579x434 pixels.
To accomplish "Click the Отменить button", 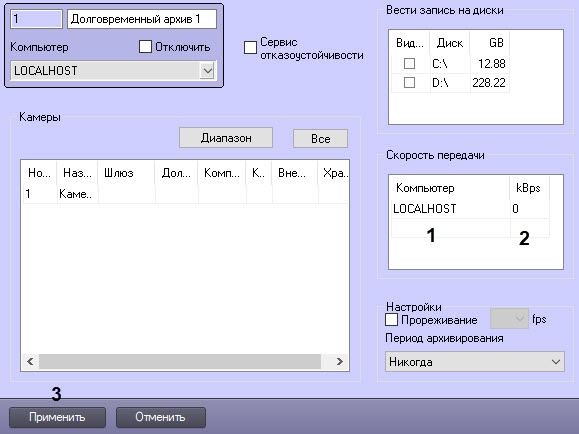I will [x=161, y=417].
